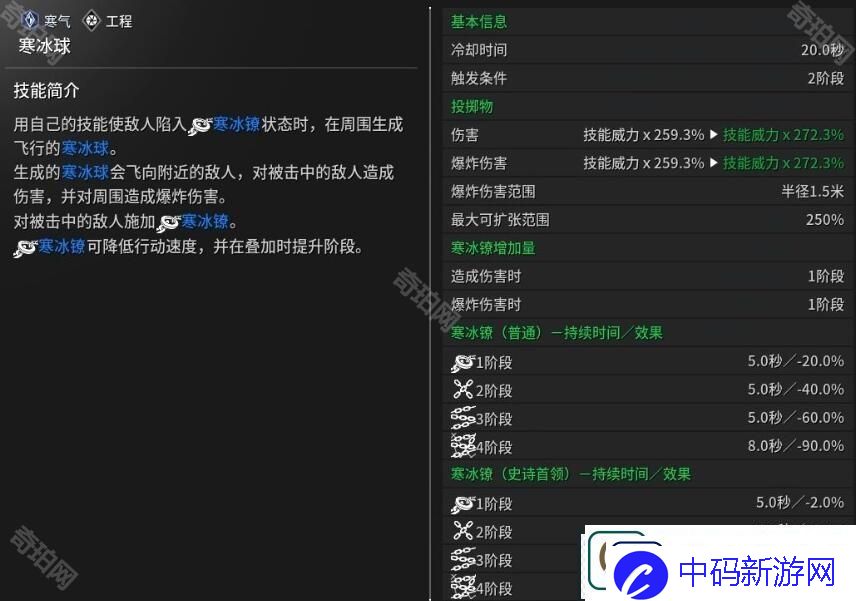Click the 2阶段 label under 寒冰镣（普通）

[494, 391]
